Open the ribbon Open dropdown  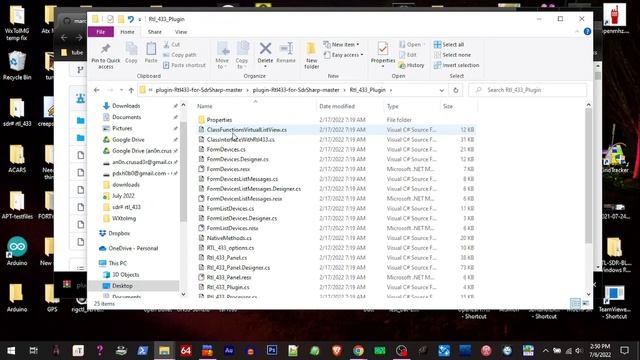pyautogui.click(x=412, y=44)
